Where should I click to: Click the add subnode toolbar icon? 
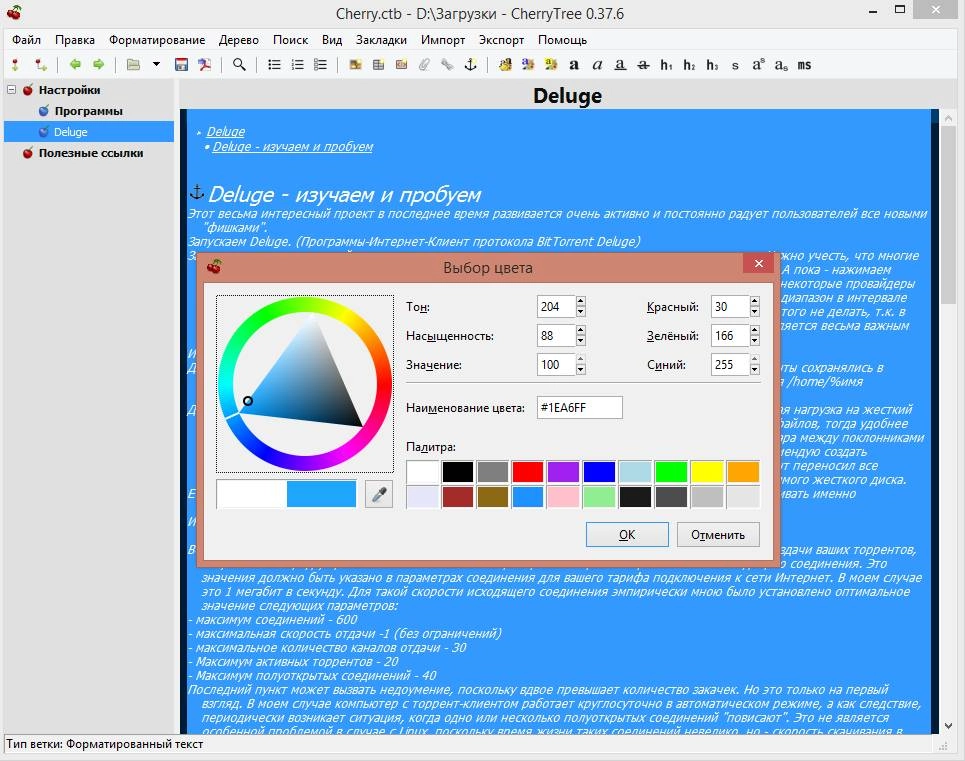pos(41,65)
